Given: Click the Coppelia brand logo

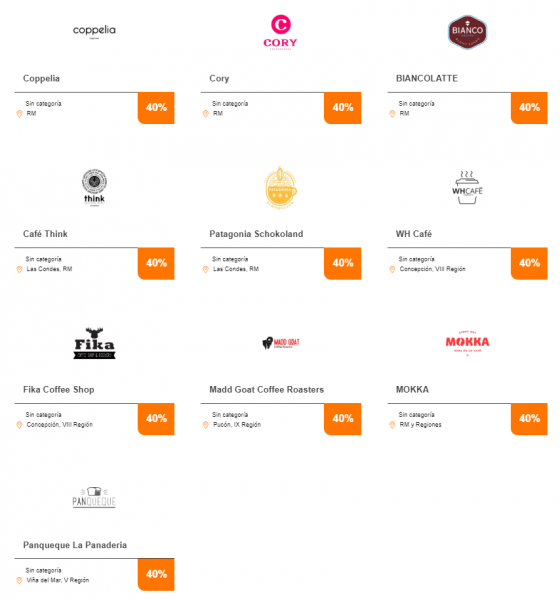Looking at the screenshot, I should click(x=94, y=31).
